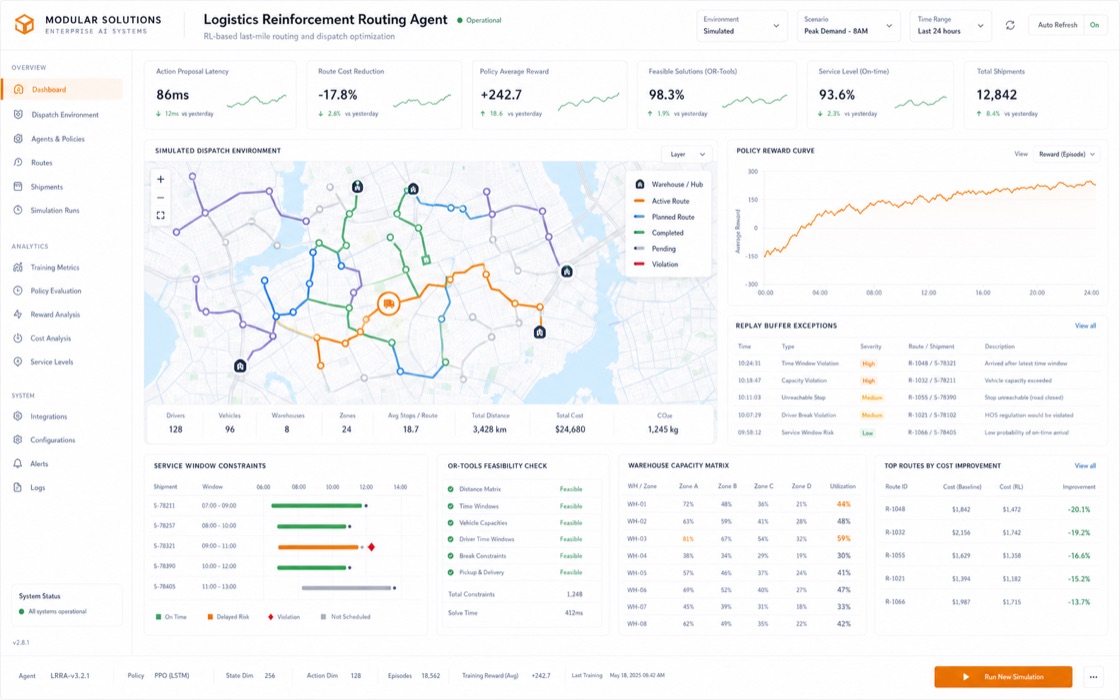1120x700 pixels.
Task: Click the Run New Simulation button
Action: 1003,676
